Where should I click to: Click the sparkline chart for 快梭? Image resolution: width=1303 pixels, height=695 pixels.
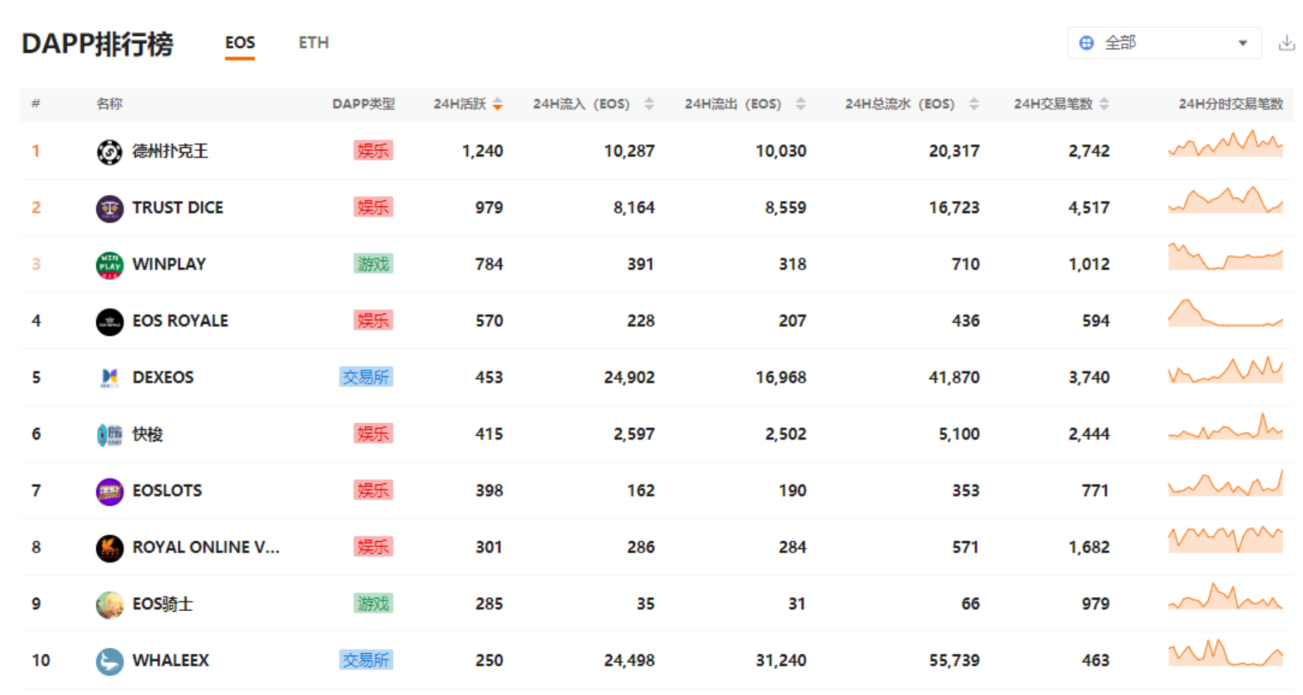click(1225, 426)
